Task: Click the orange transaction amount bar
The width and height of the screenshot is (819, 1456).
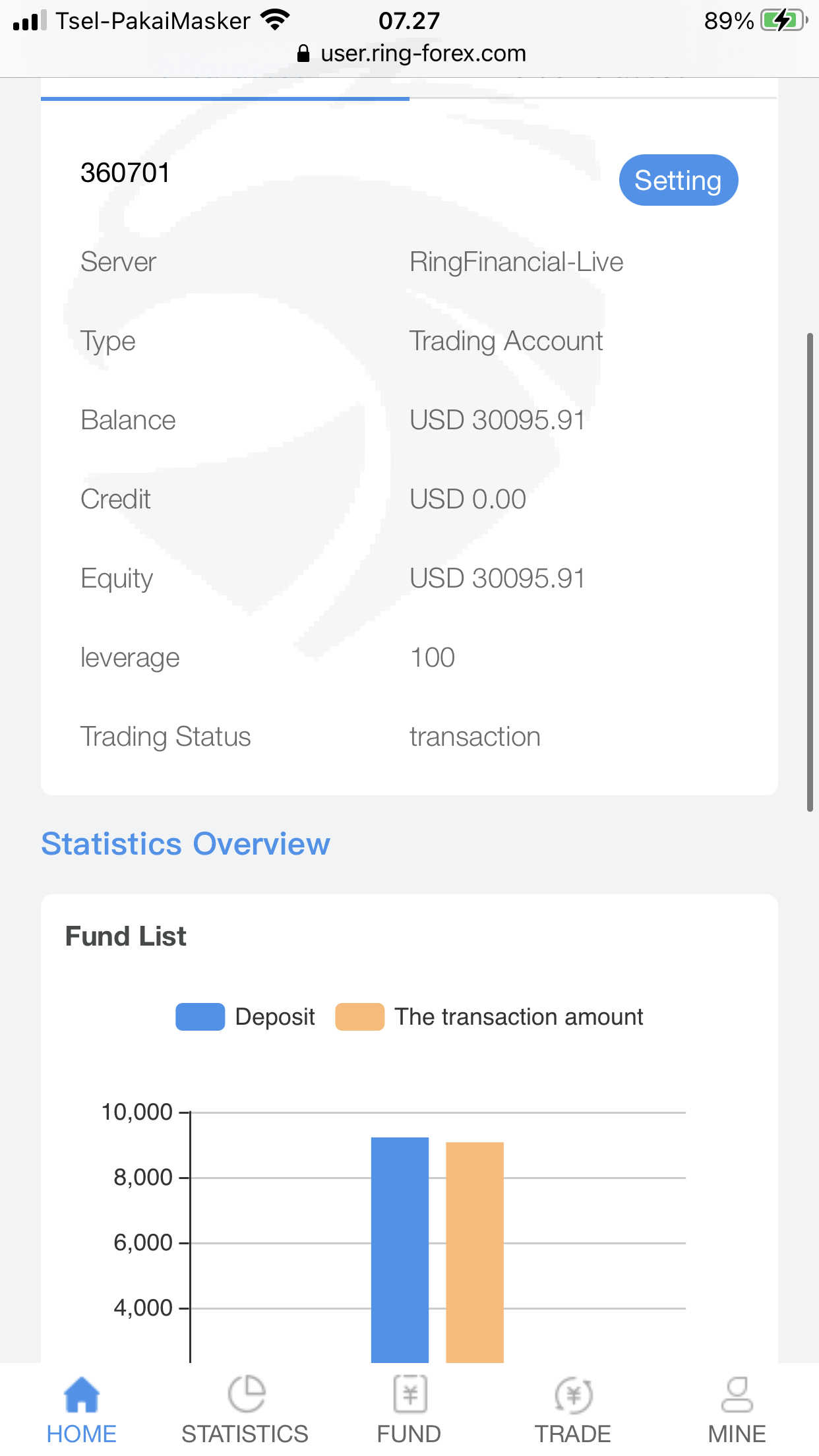Action: click(475, 1252)
